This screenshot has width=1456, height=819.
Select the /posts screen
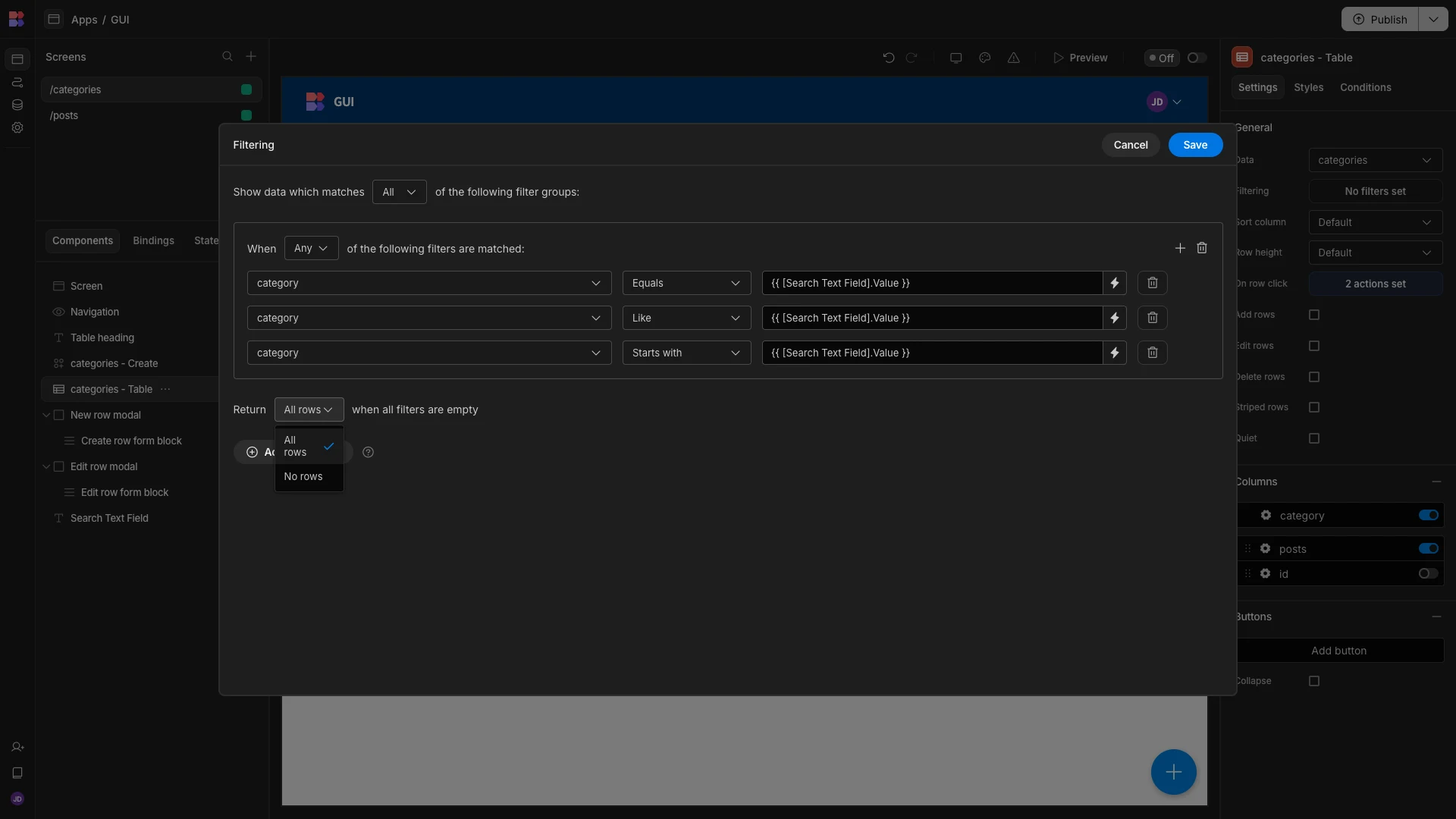point(151,115)
